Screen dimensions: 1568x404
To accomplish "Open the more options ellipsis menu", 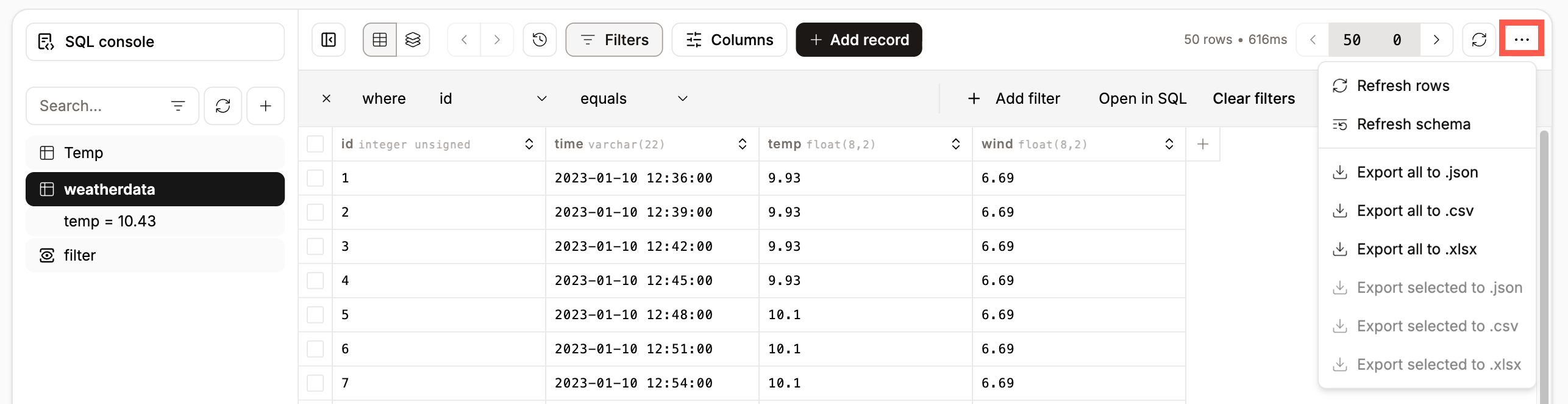I will 1522,39.
